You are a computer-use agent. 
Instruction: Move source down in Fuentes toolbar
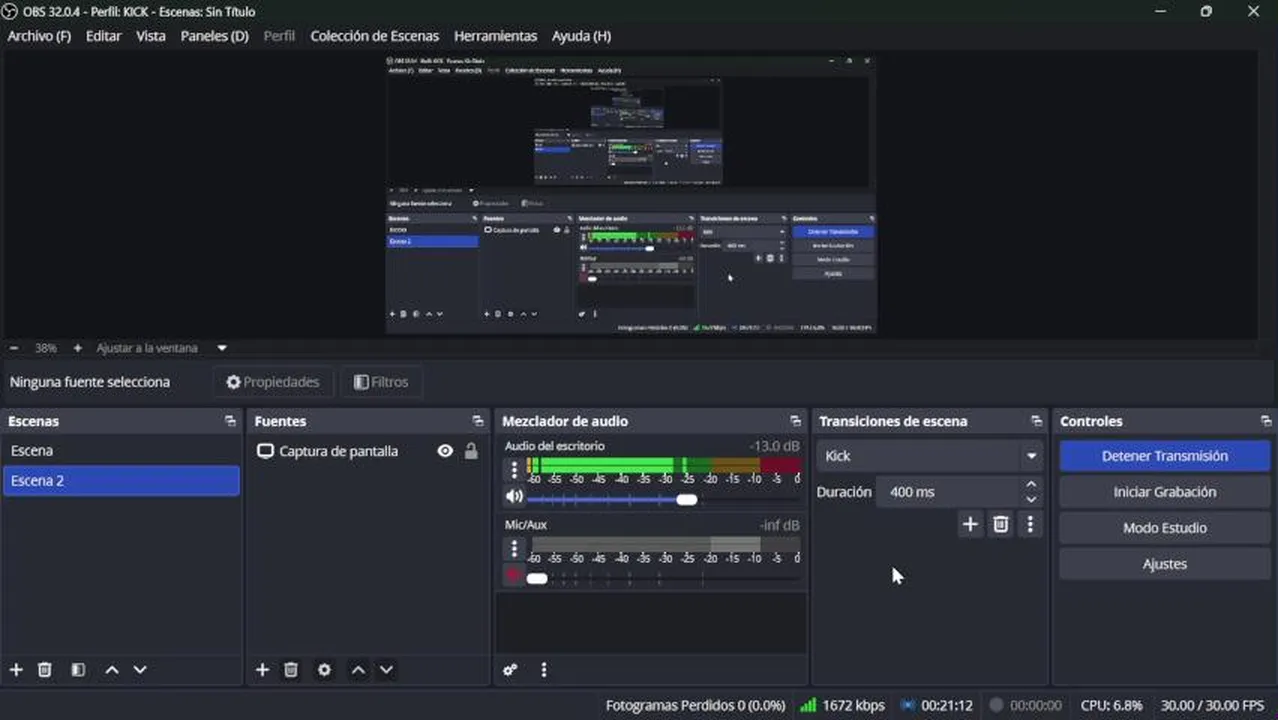(386, 670)
